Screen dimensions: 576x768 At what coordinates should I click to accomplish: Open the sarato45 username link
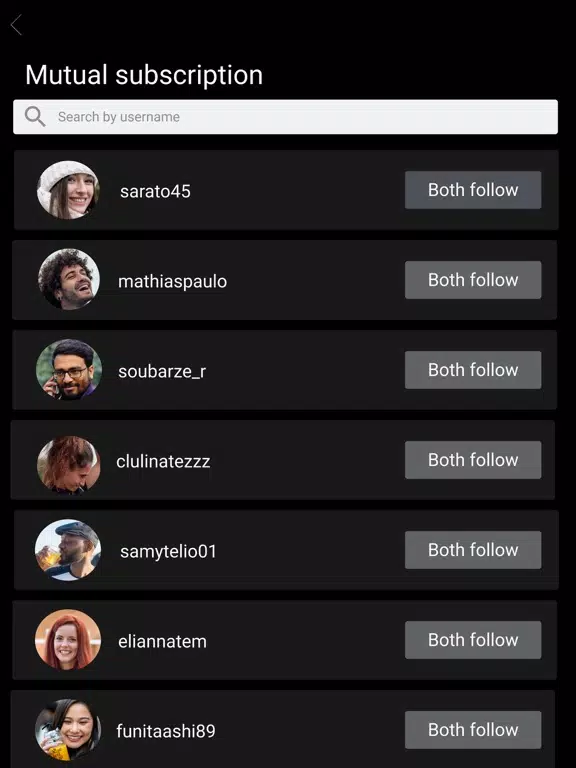(x=155, y=192)
